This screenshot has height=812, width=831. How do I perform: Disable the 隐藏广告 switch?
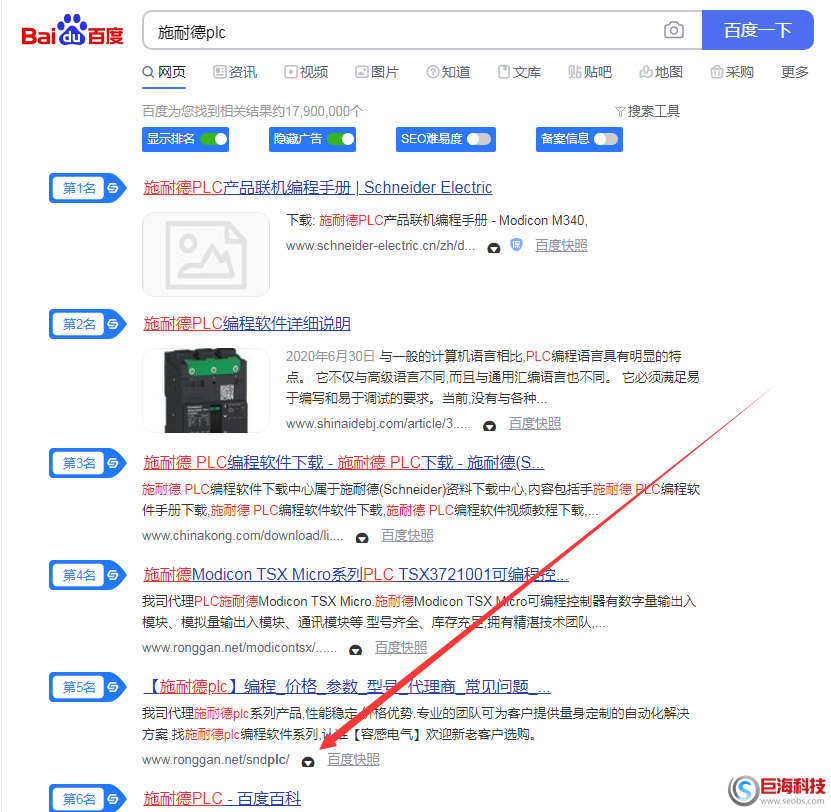click(x=340, y=139)
